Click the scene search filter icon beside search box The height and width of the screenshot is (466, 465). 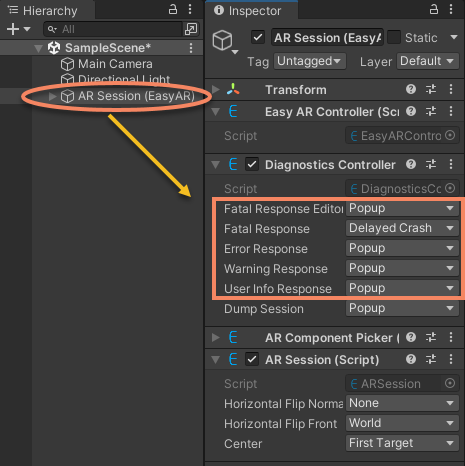191,29
